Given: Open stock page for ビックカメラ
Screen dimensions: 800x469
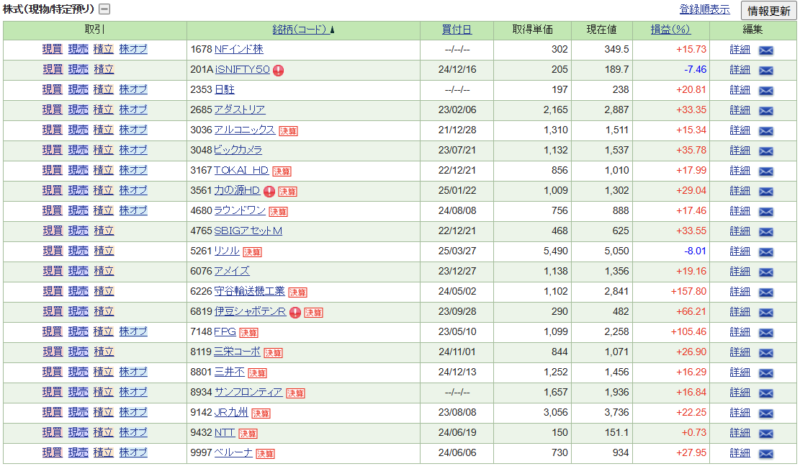Looking at the screenshot, I should [238, 150].
